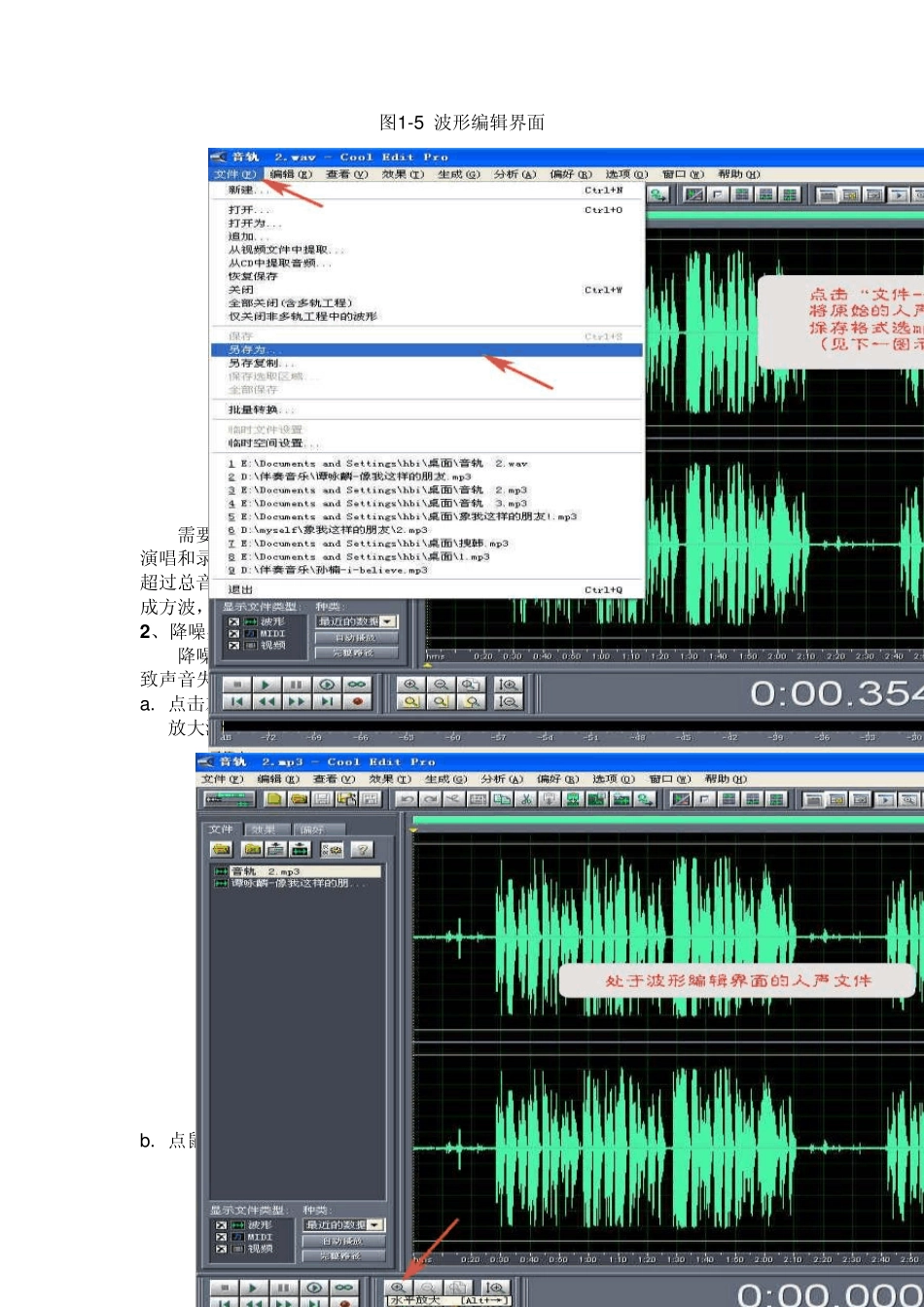The width and height of the screenshot is (924, 1307).
Task: Toggle 视频 checkbox in 2.mp3 window
Action: click(x=221, y=1248)
